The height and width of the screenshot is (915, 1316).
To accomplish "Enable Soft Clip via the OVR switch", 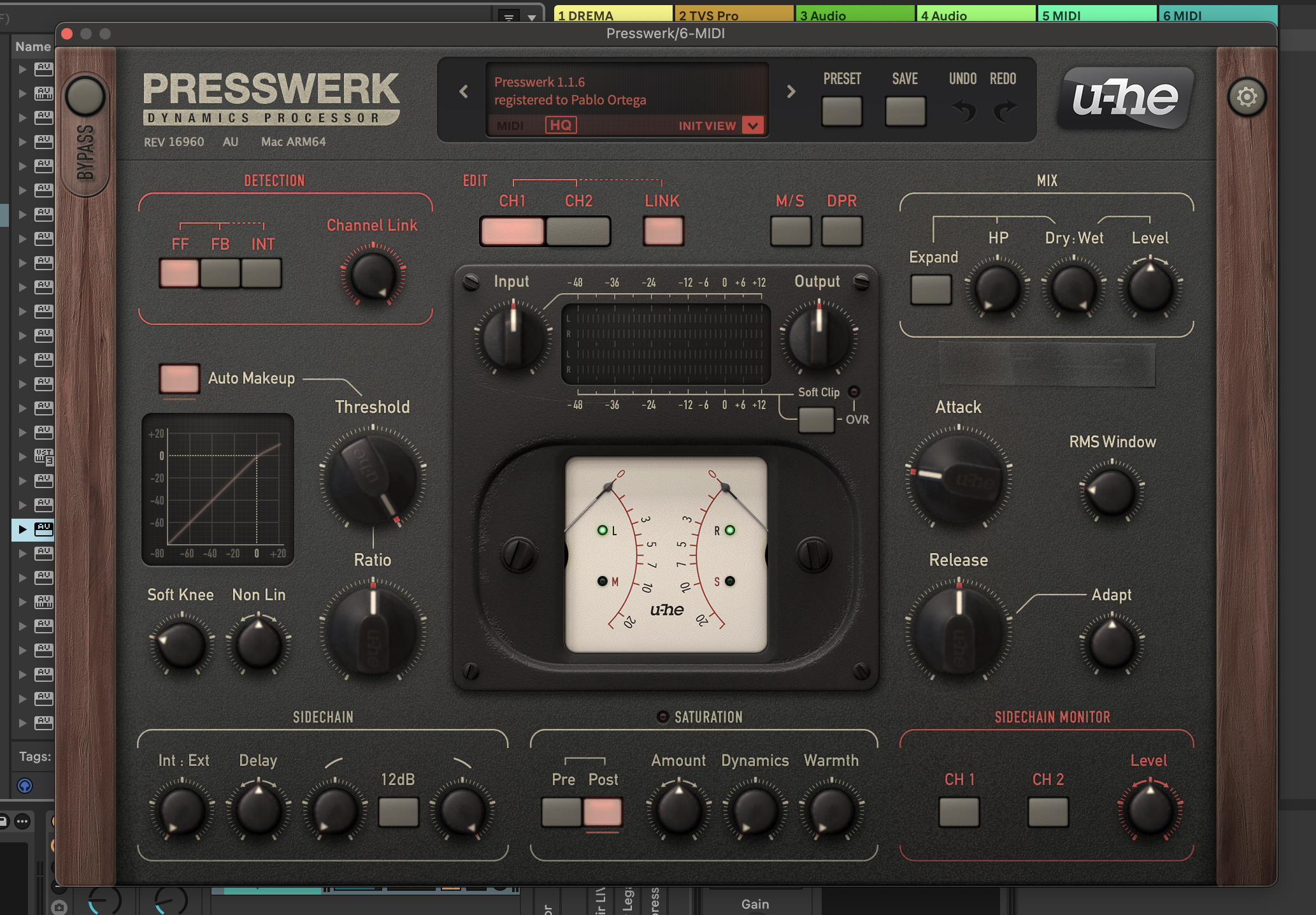I will pyautogui.click(x=815, y=420).
